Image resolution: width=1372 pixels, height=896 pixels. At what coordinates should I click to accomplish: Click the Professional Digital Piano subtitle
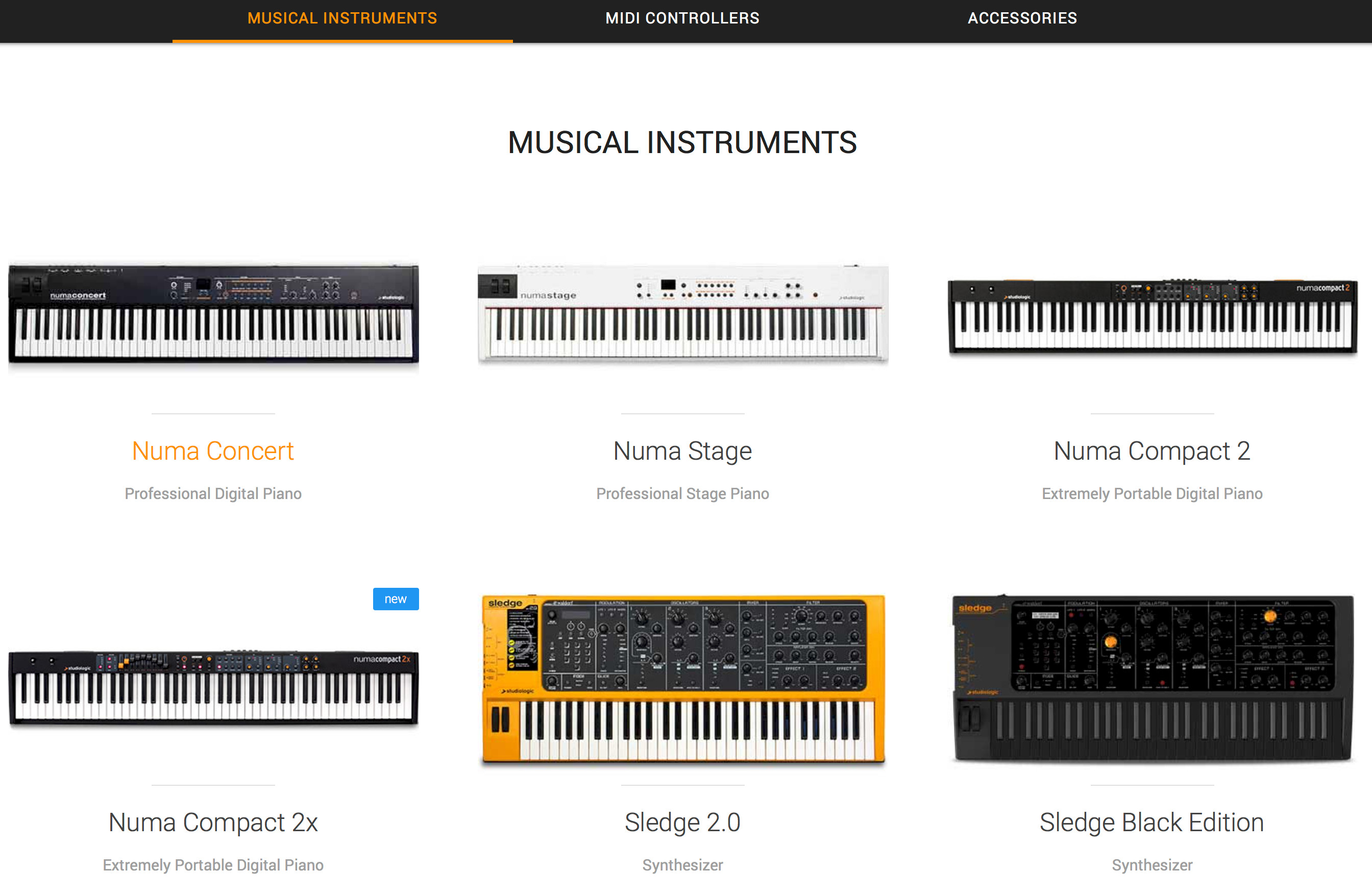213,494
